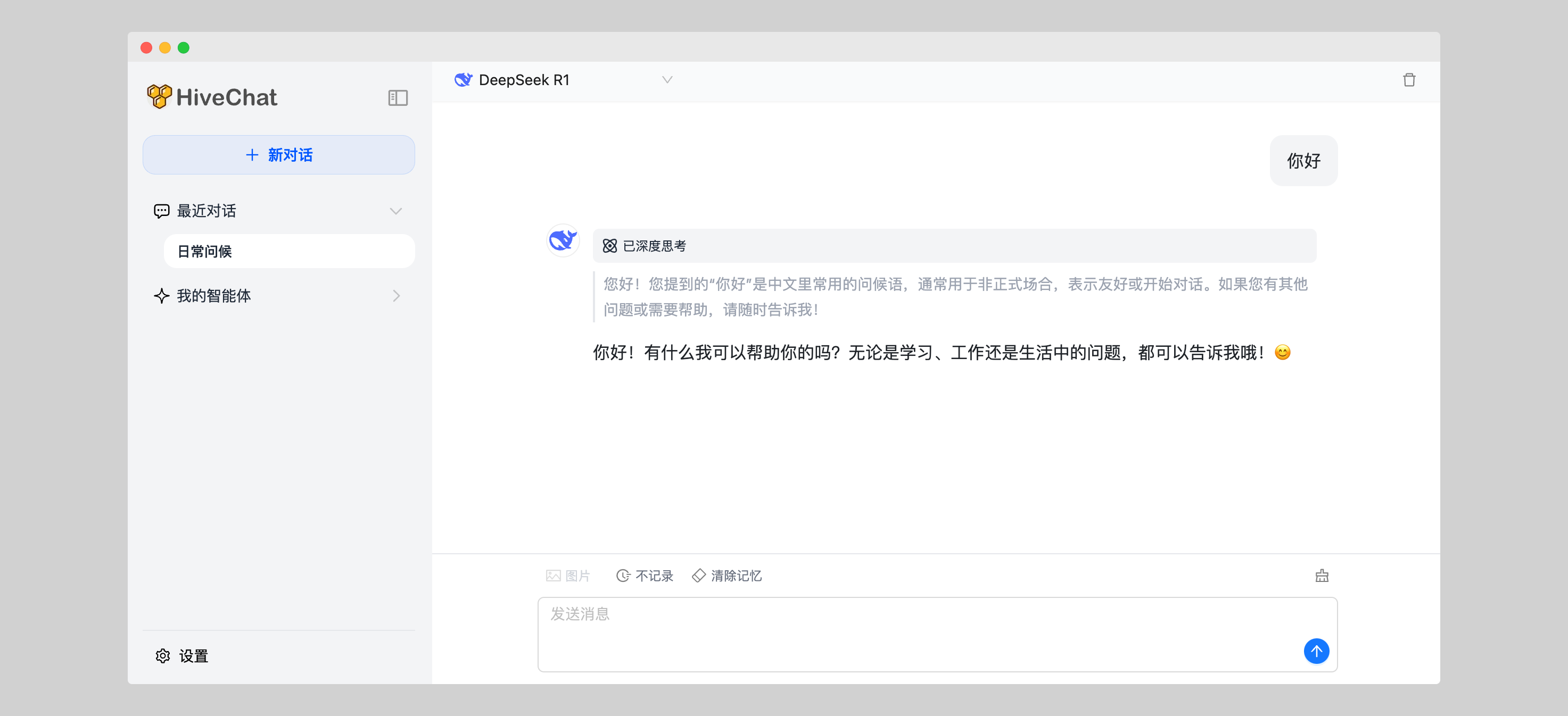1568x716 pixels.
Task: Open the DeepSeek R1 model dropdown
Action: pos(666,80)
